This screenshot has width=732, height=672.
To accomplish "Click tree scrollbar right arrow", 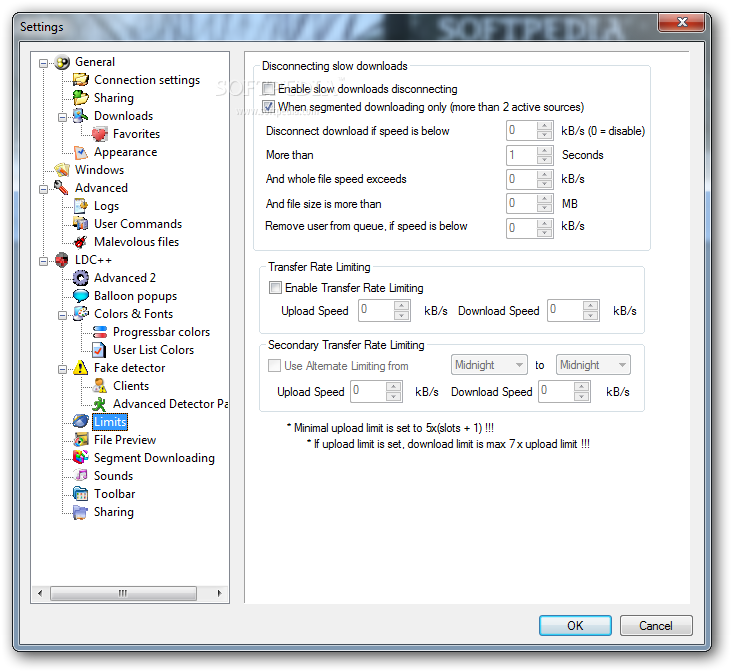I will [219, 594].
